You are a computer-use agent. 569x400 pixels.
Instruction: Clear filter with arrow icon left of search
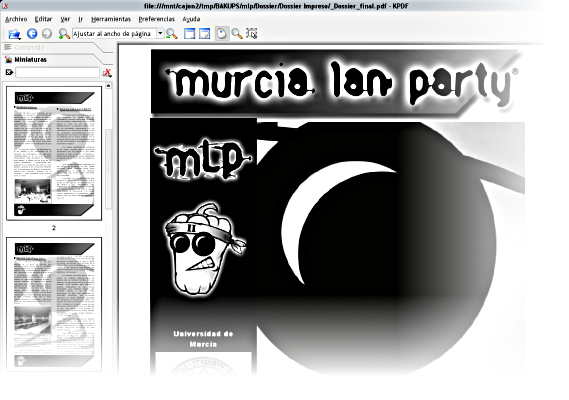point(9,73)
